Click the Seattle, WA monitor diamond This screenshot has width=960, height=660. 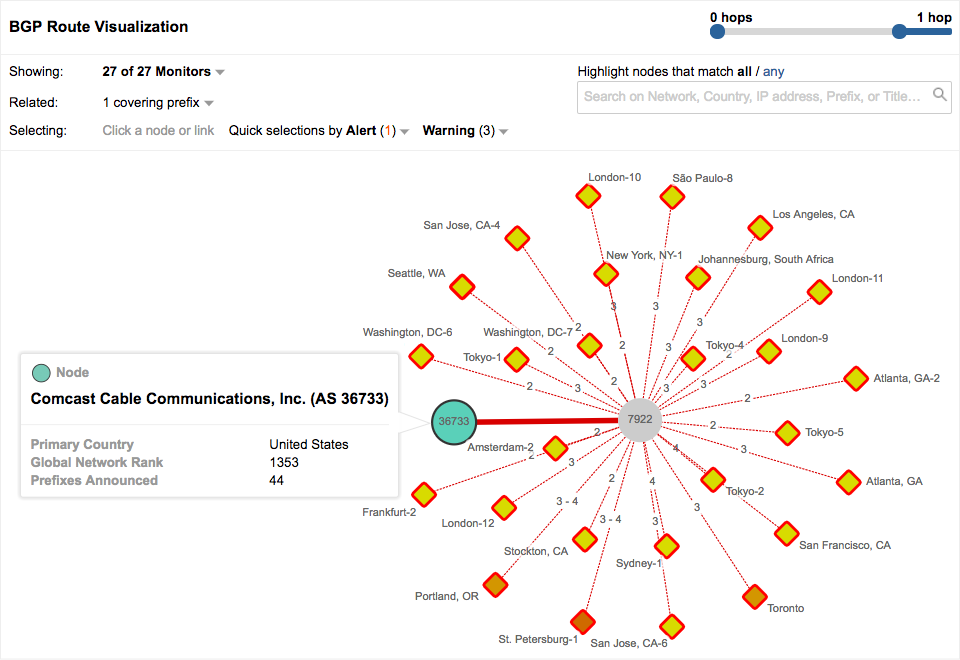tap(461, 288)
